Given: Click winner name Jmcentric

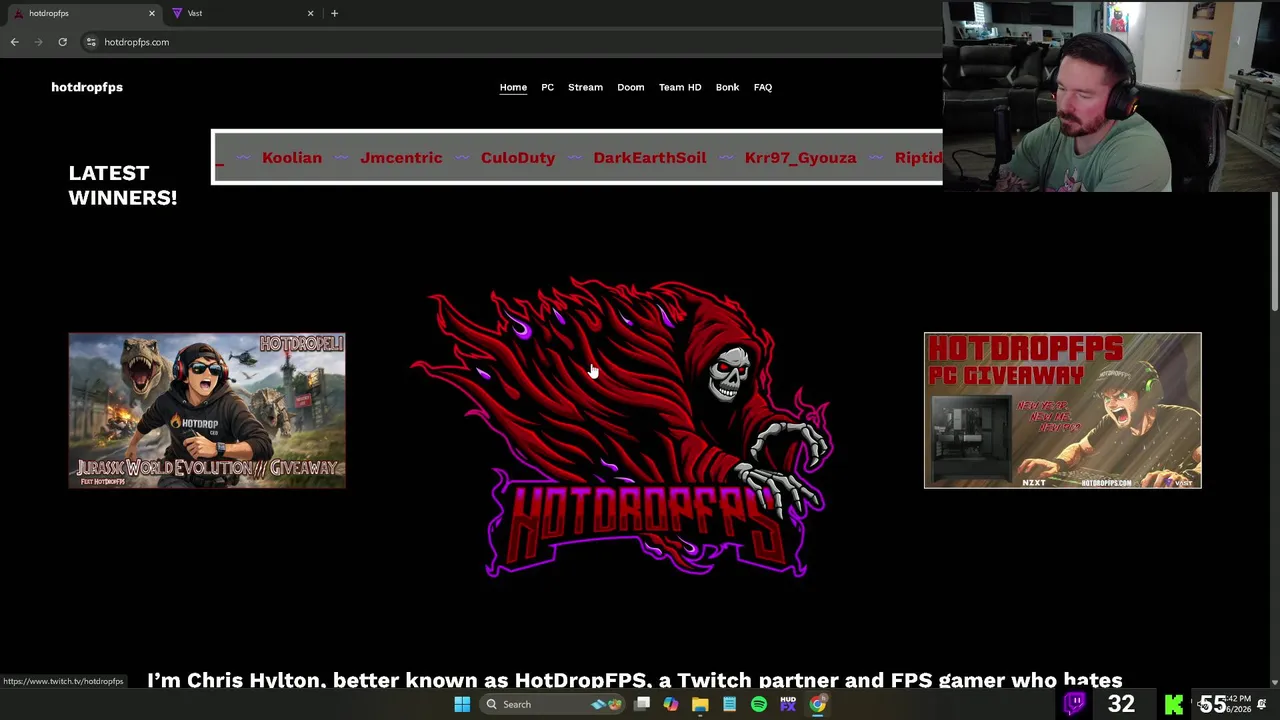Looking at the screenshot, I should (401, 158).
